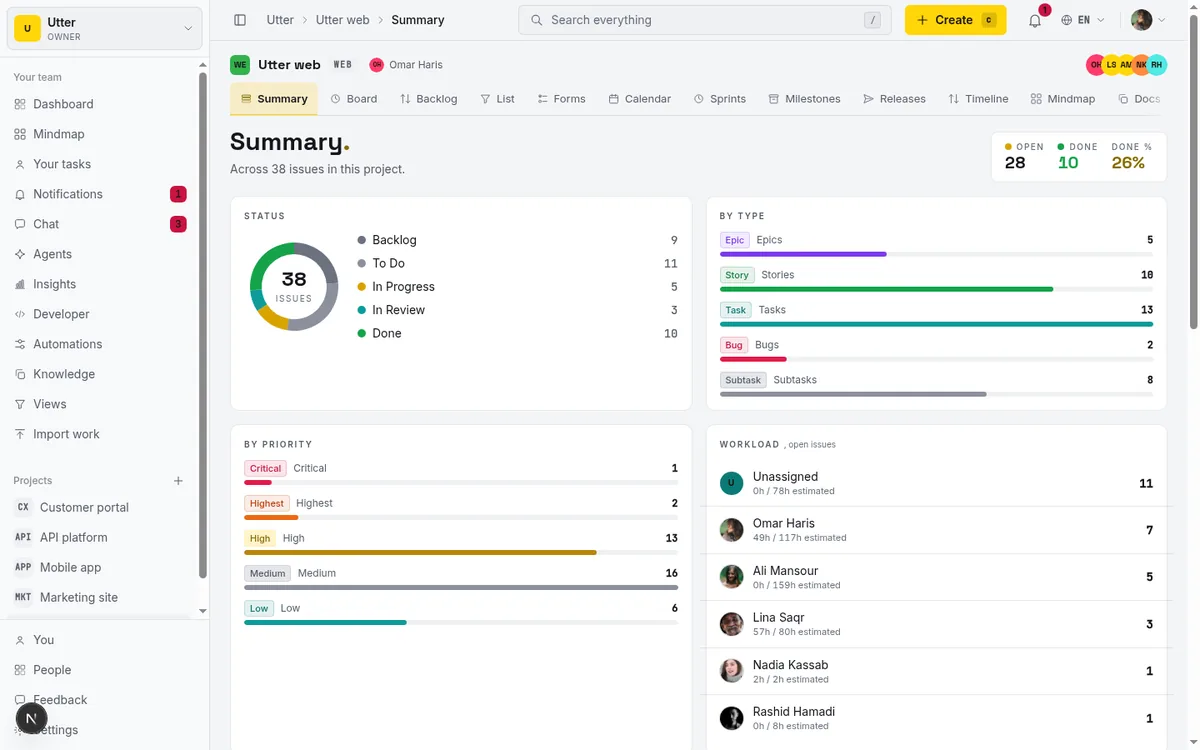Click the MKT Marketing site badge
Screen dimensions: 1200x750
point(23,597)
